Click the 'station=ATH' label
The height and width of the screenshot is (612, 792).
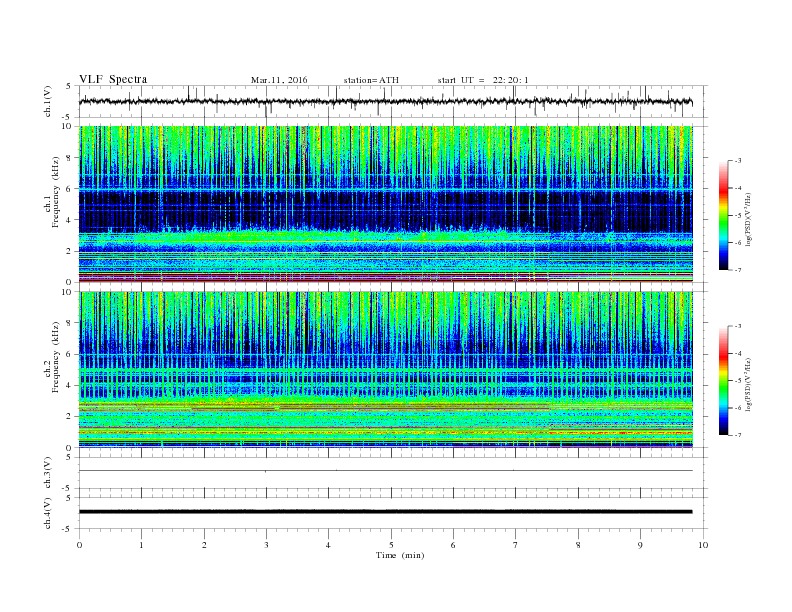(x=371, y=80)
